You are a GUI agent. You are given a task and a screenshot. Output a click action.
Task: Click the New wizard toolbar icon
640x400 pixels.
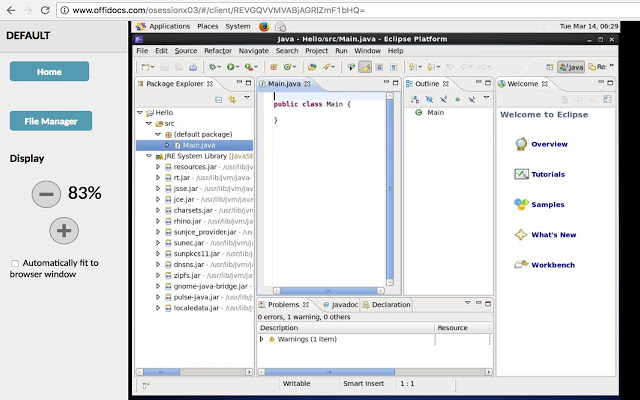click(x=145, y=67)
